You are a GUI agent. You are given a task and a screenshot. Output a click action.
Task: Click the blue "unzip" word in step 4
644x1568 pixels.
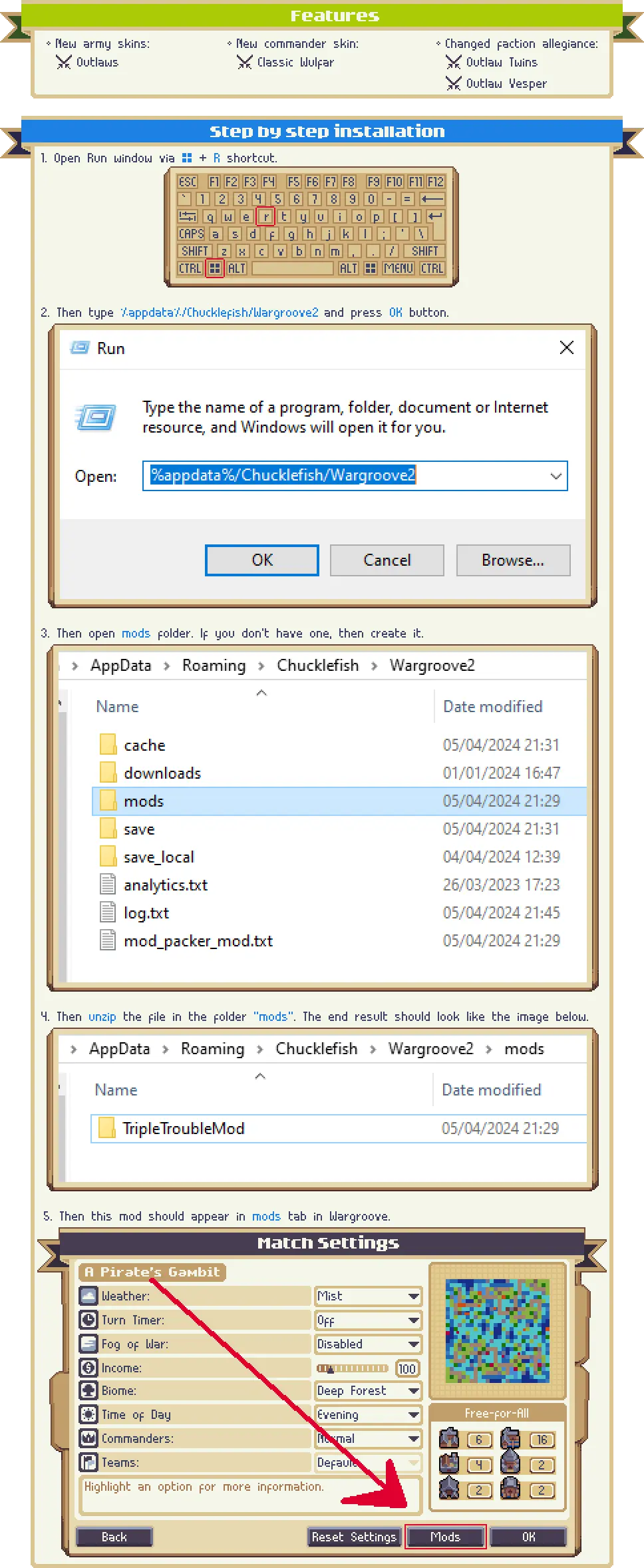pos(102,1017)
